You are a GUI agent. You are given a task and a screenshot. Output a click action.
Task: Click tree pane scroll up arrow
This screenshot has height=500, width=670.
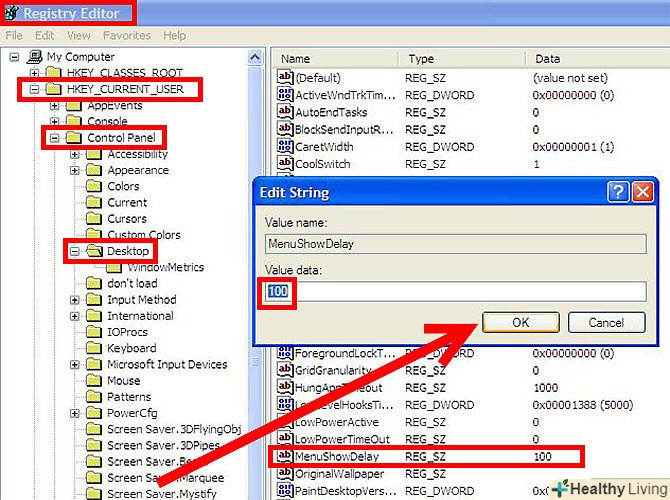click(255, 57)
